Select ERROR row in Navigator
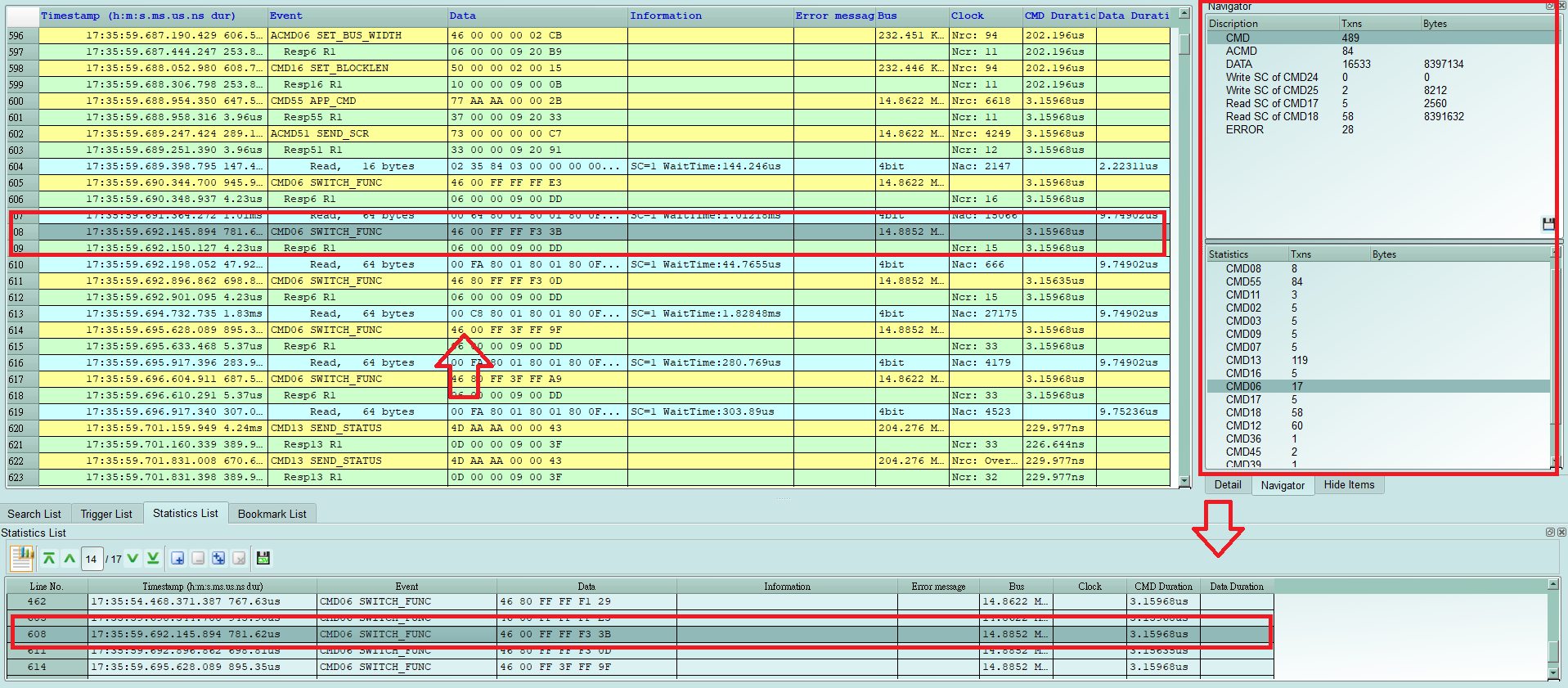 (x=1381, y=129)
